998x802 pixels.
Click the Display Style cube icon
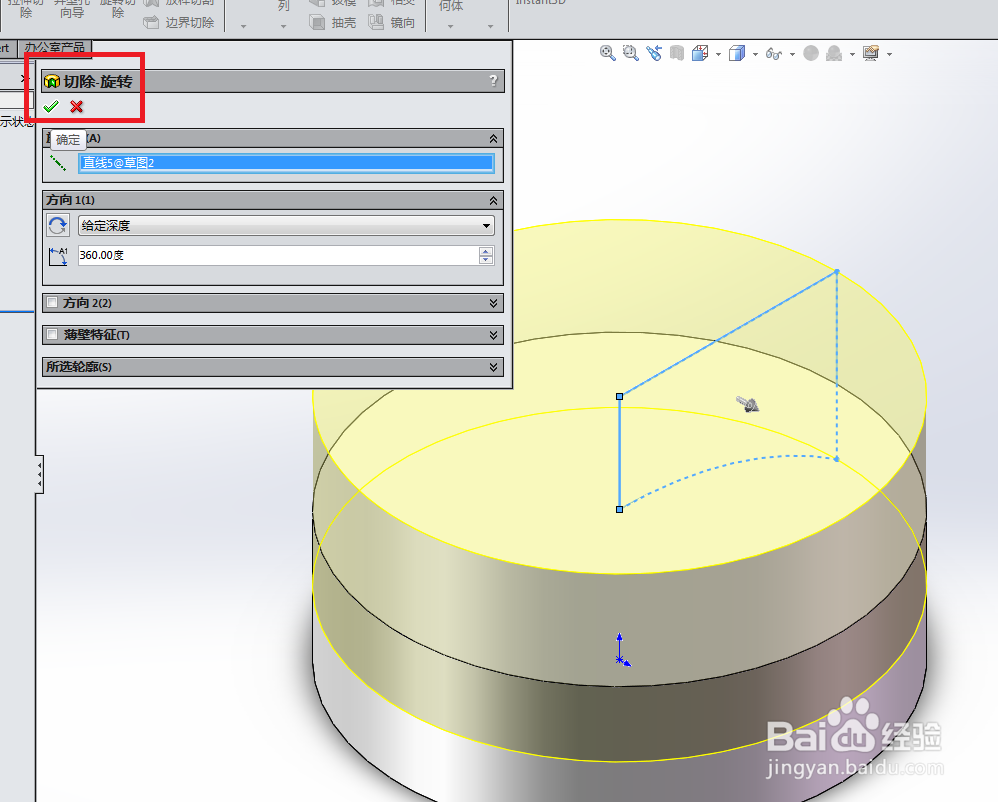[737, 53]
